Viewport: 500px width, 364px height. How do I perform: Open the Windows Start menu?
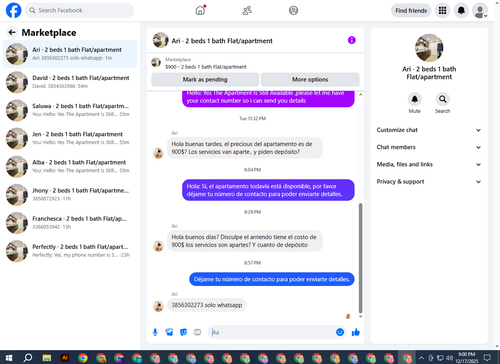pyautogui.click(x=9, y=358)
